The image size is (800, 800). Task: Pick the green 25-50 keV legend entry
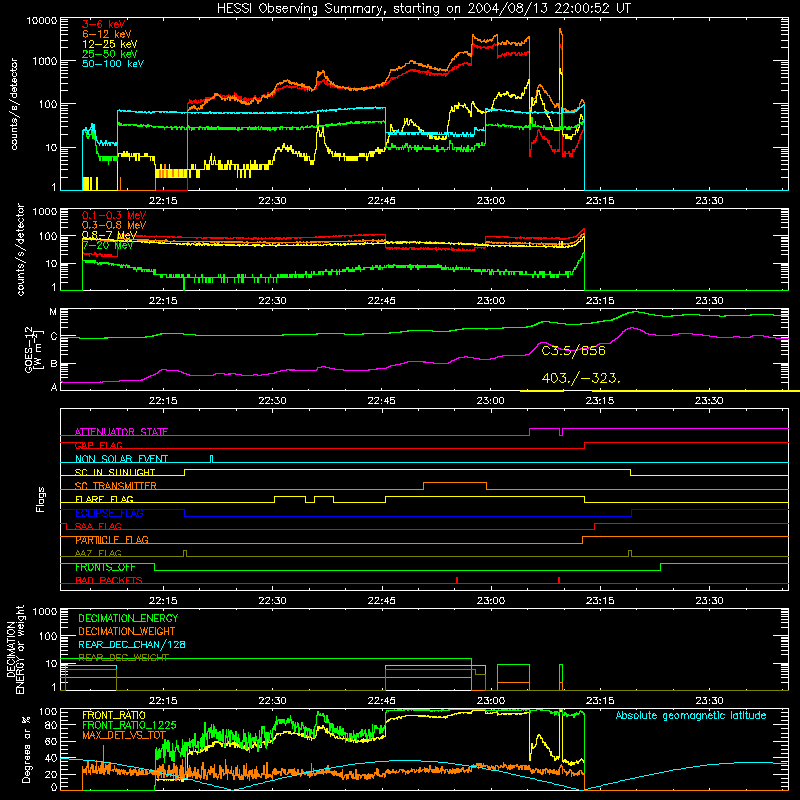pyautogui.click(x=110, y=54)
